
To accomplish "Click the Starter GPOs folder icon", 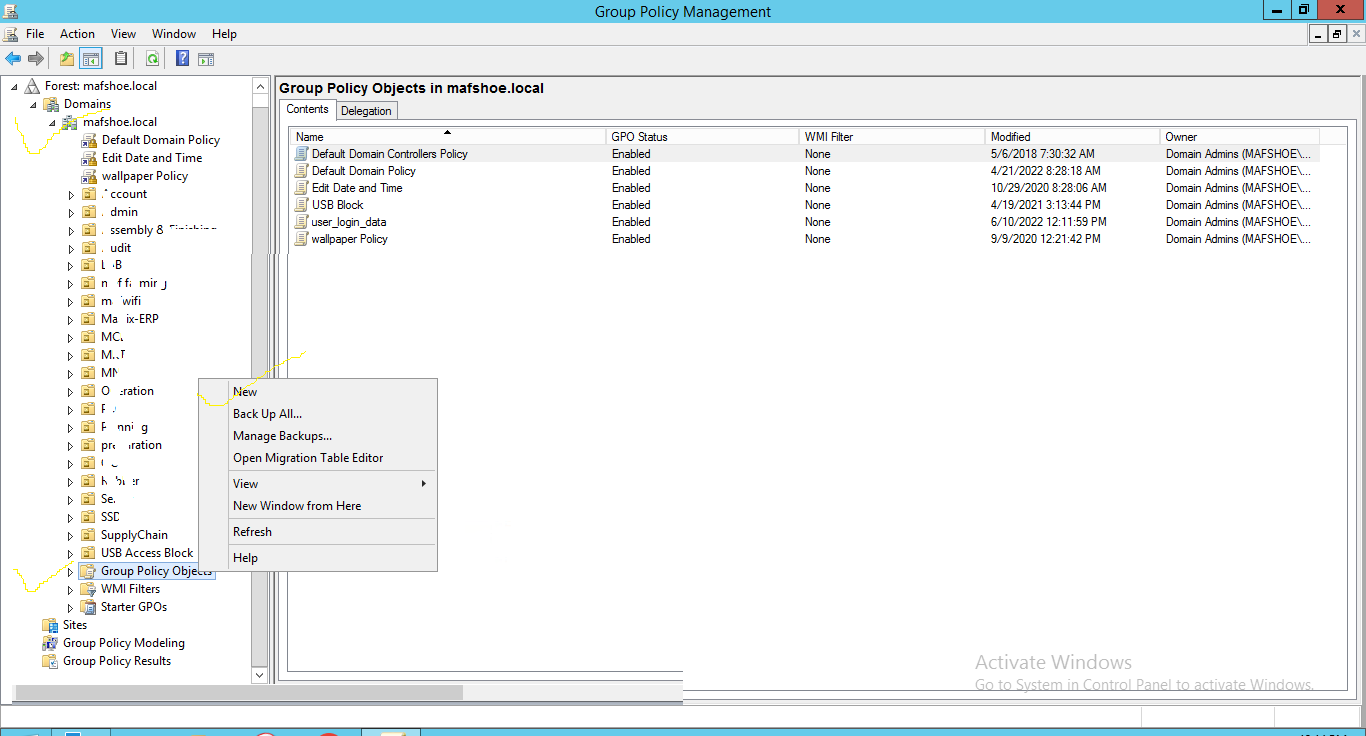I will pyautogui.click(x=89, y=607).
